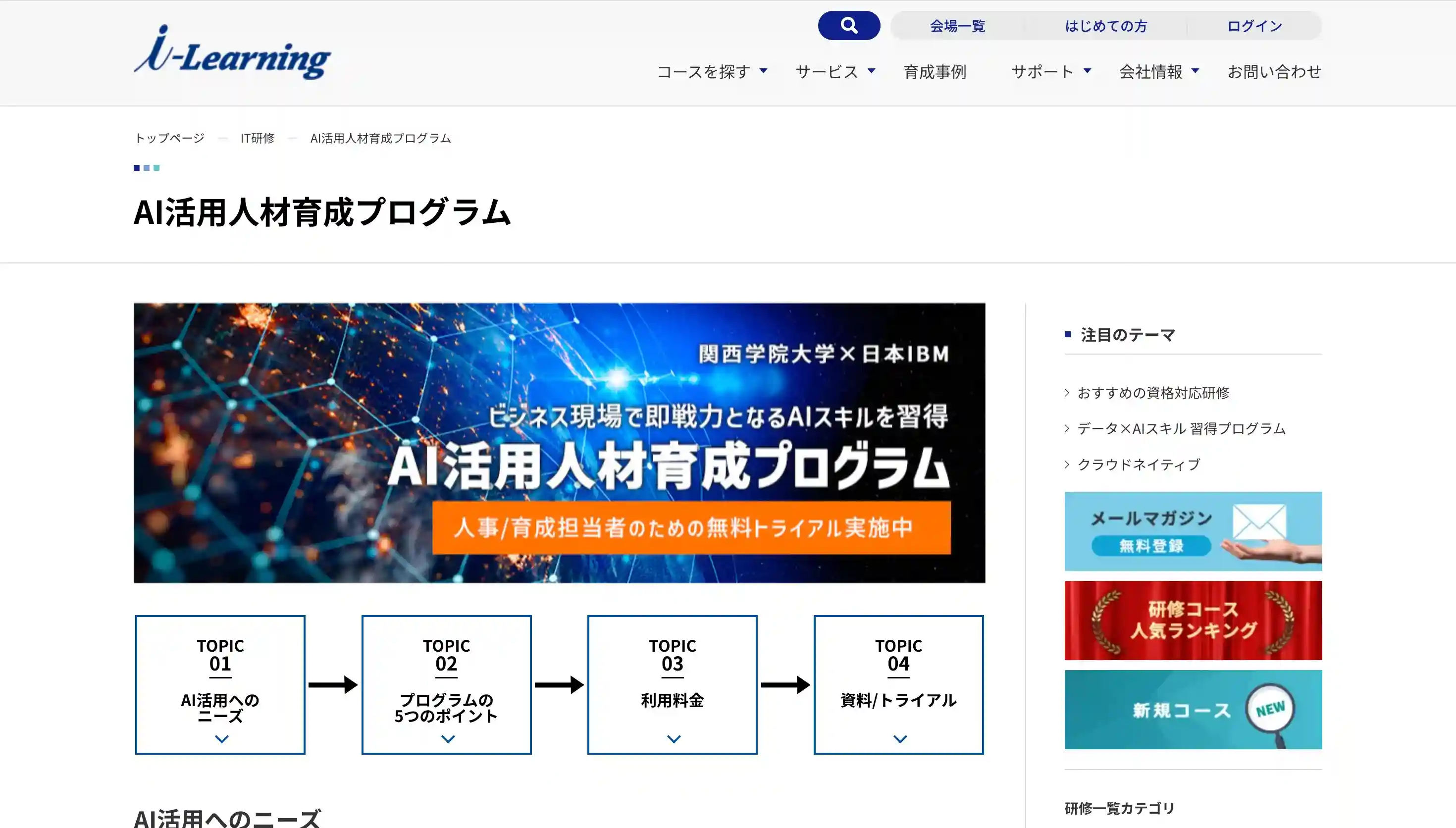Click AI活用人材育成プログラム breadcrumb text

(380, 138)
